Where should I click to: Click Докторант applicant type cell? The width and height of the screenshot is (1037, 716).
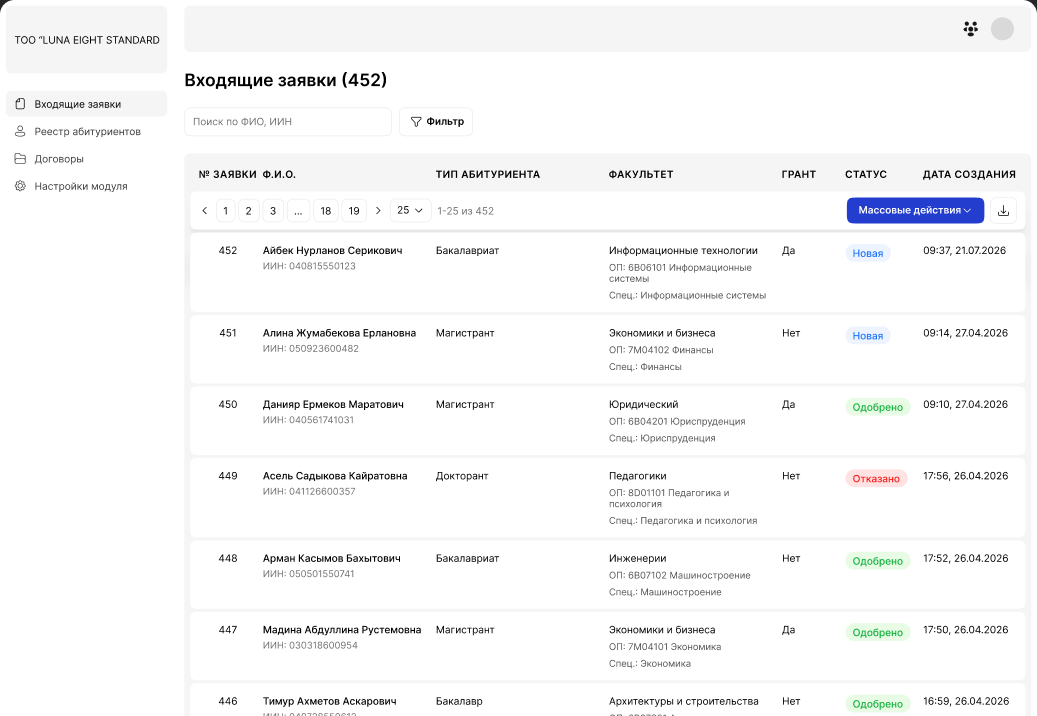(x=462, y=476)
